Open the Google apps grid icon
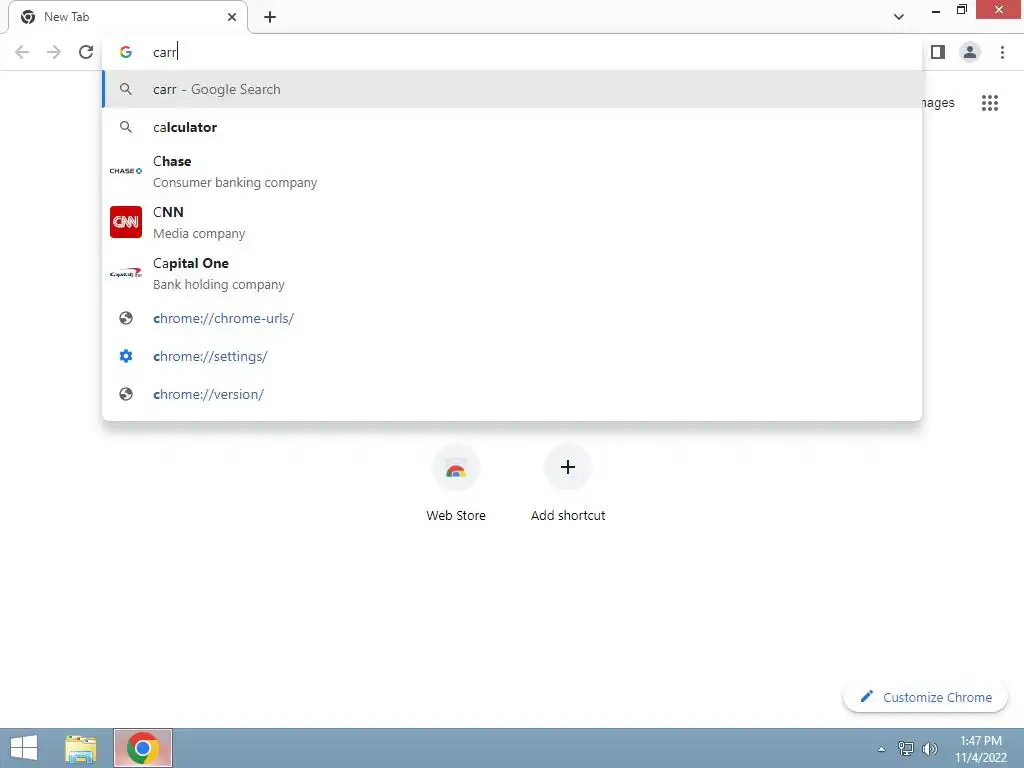 [990, 103]
